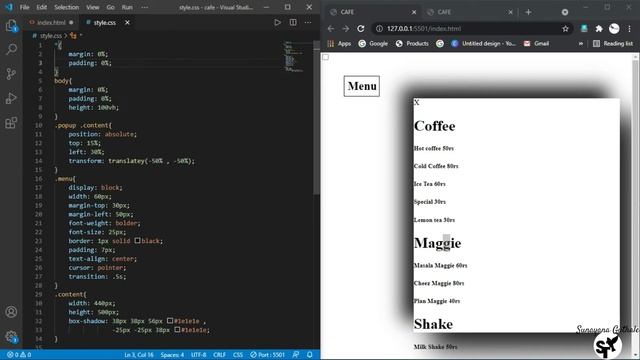
Task: Expand the hidden menu bar items ellipsis
Action: pyautogui.click(x=144, y=7)
